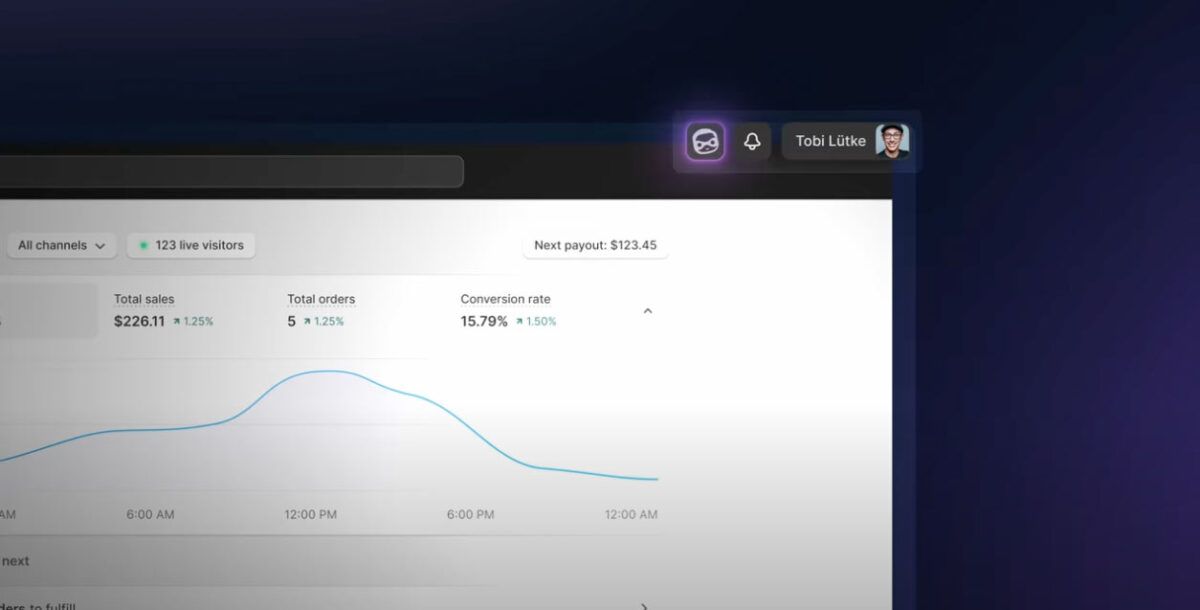Open the notifications bell
Image resolution: width=1200 pixels, height=610 pixels.
coord(752,142)
